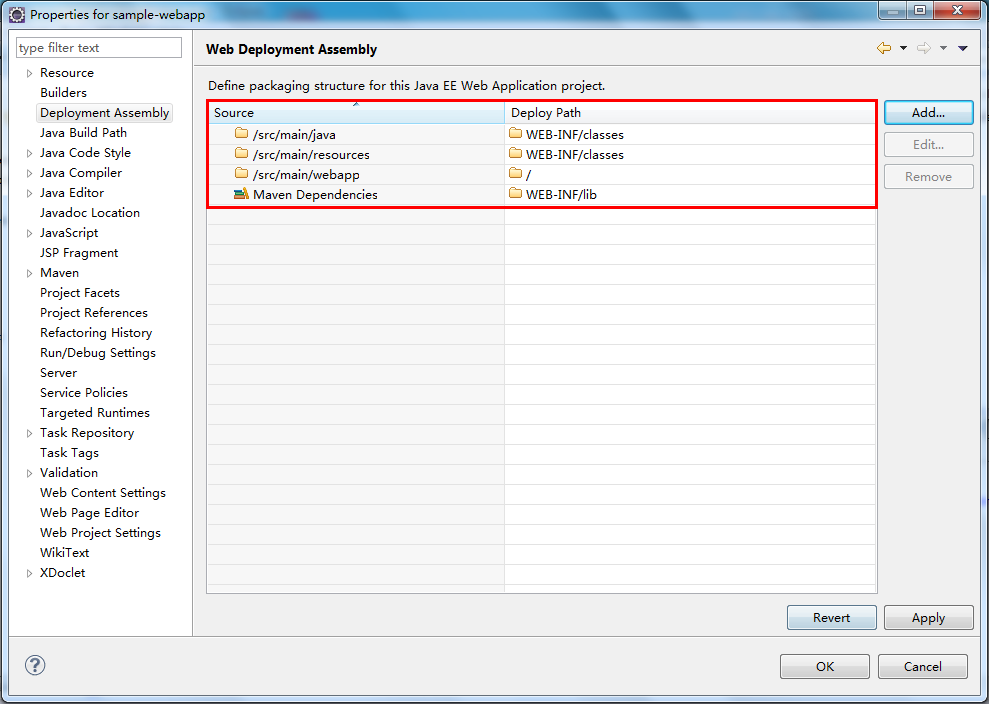Open the back history dropdown arrow
Screen dimensions: 989x704
click(903, 48)
